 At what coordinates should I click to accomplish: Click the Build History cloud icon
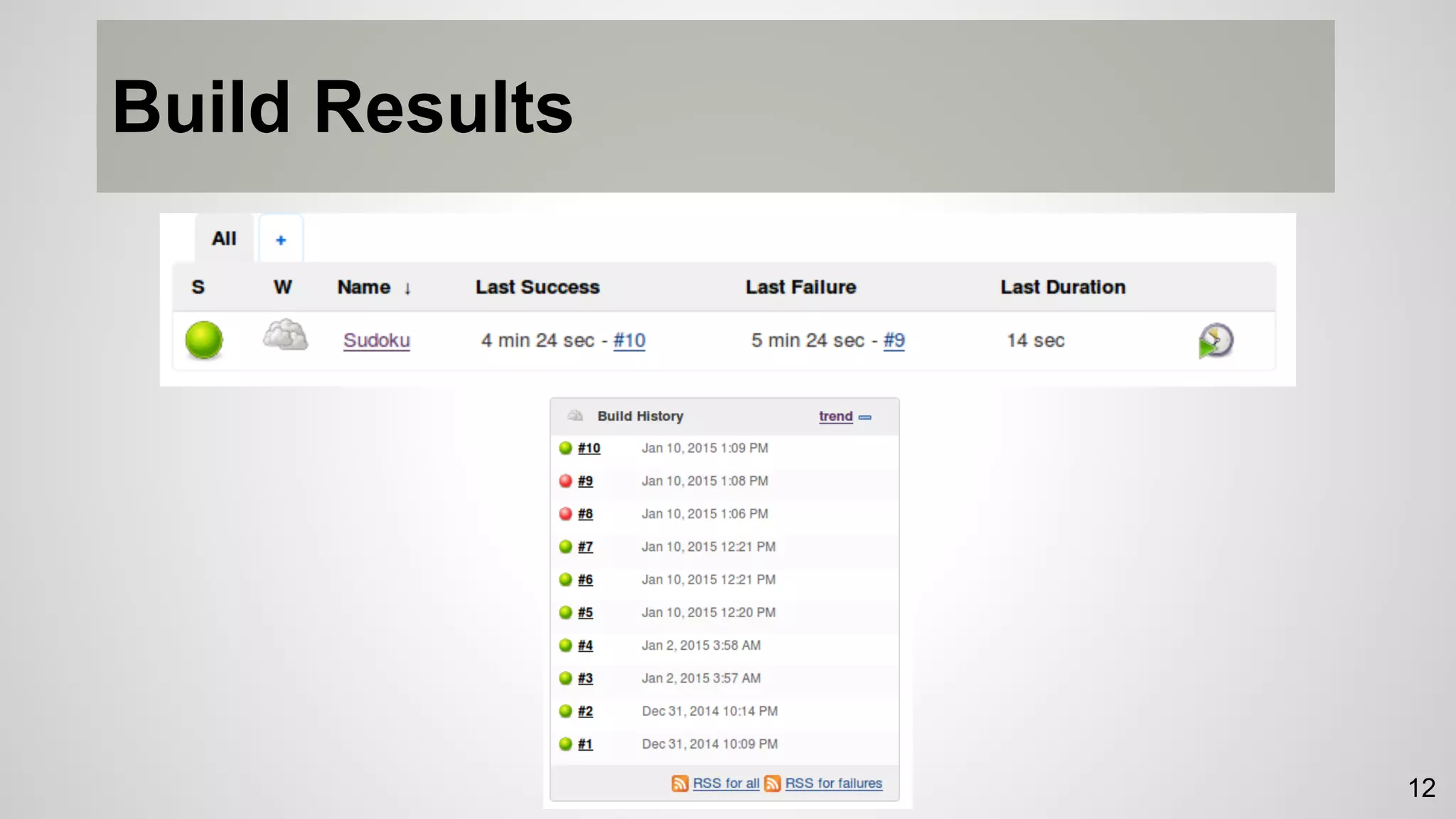[x=575, y=416]
